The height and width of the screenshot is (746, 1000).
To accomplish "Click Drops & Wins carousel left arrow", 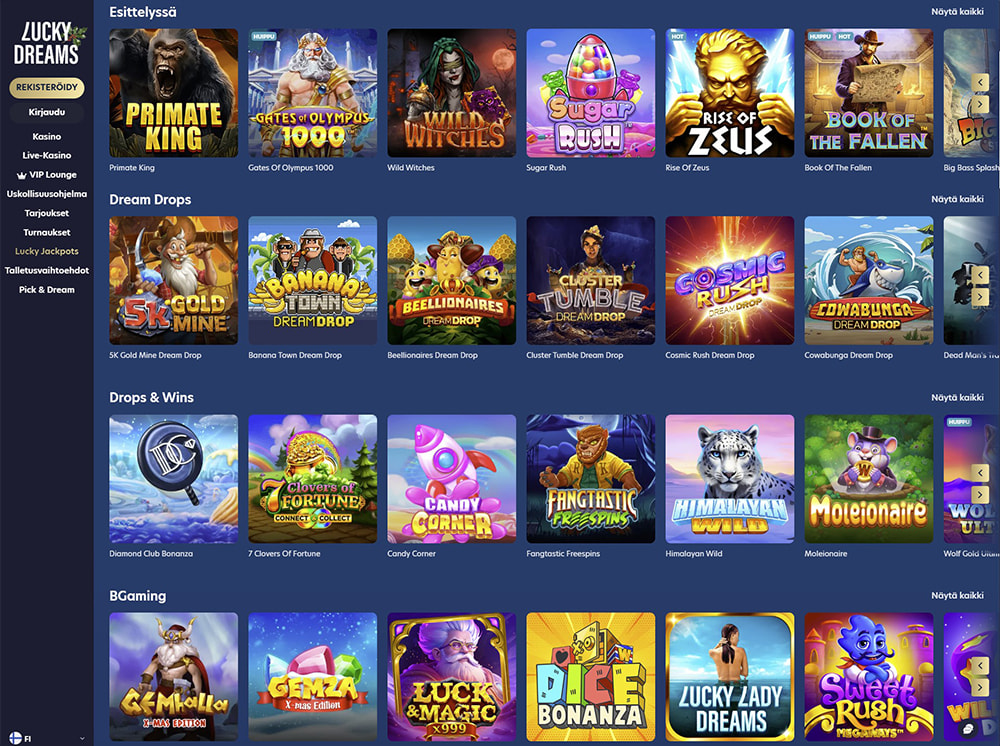I will (980, 472).
